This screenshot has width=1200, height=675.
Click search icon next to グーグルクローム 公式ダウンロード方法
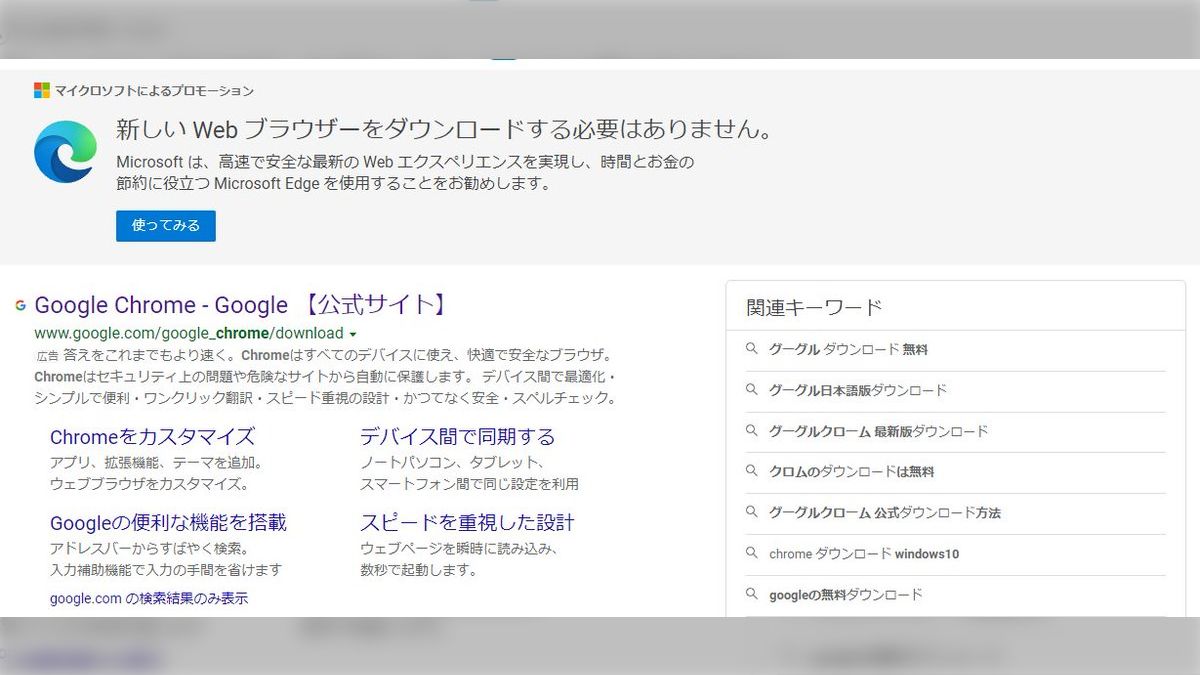(752, 512)
